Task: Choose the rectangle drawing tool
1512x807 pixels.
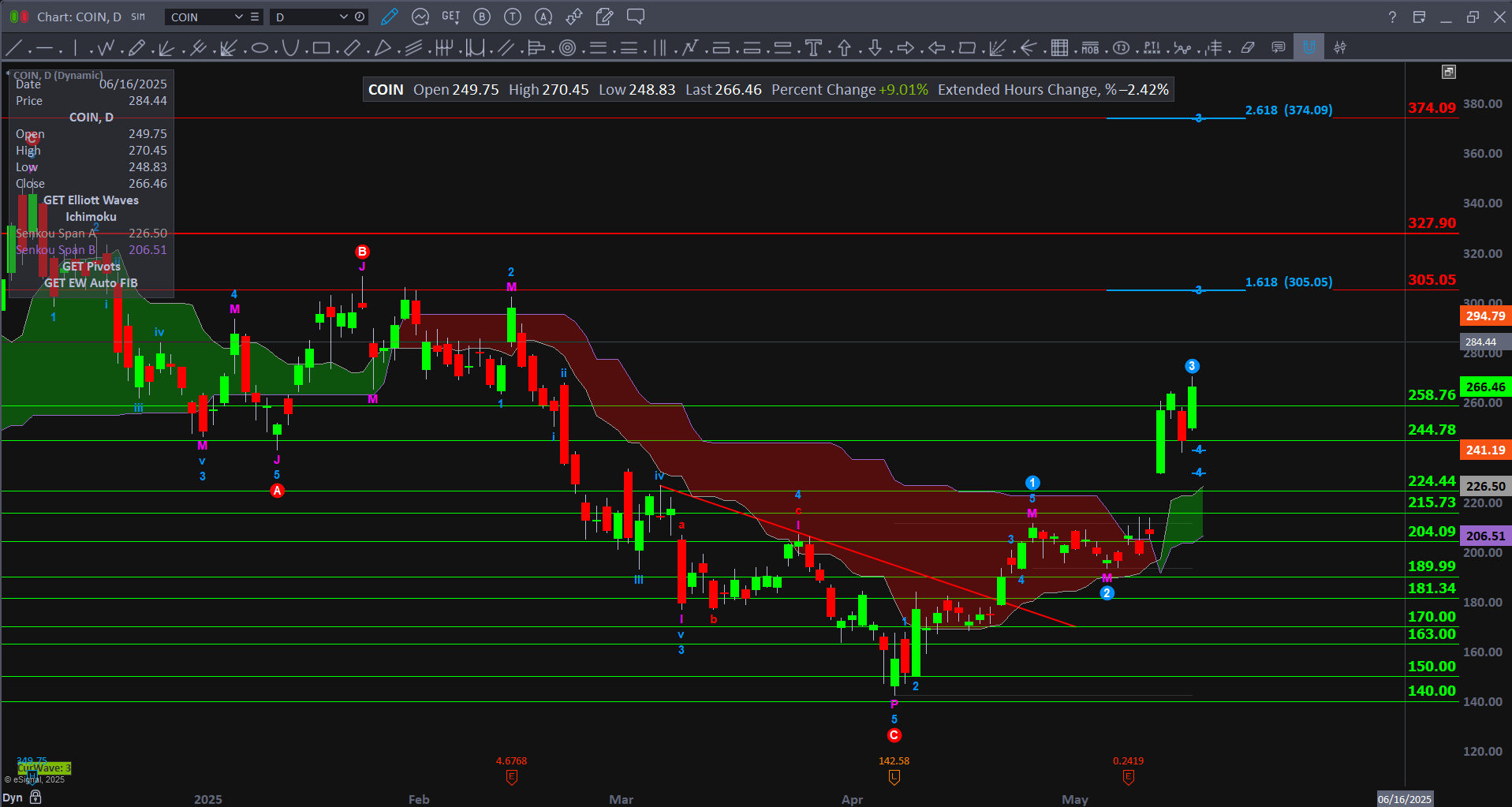Action: (x=320, y=48)
